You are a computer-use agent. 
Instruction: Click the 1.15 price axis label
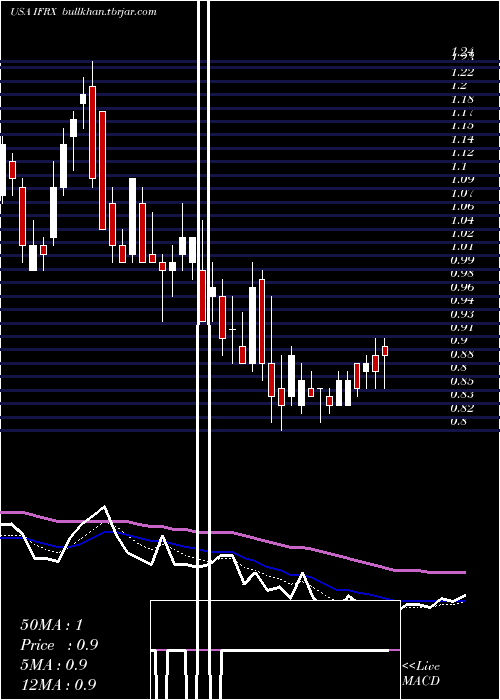462,126
